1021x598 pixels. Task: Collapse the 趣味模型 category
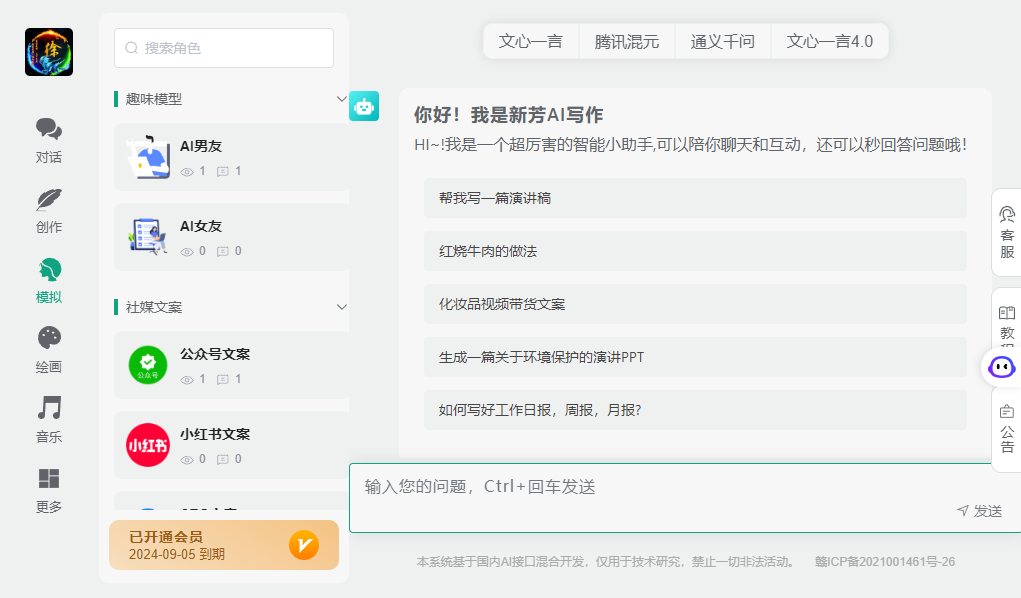pos(341,99)
